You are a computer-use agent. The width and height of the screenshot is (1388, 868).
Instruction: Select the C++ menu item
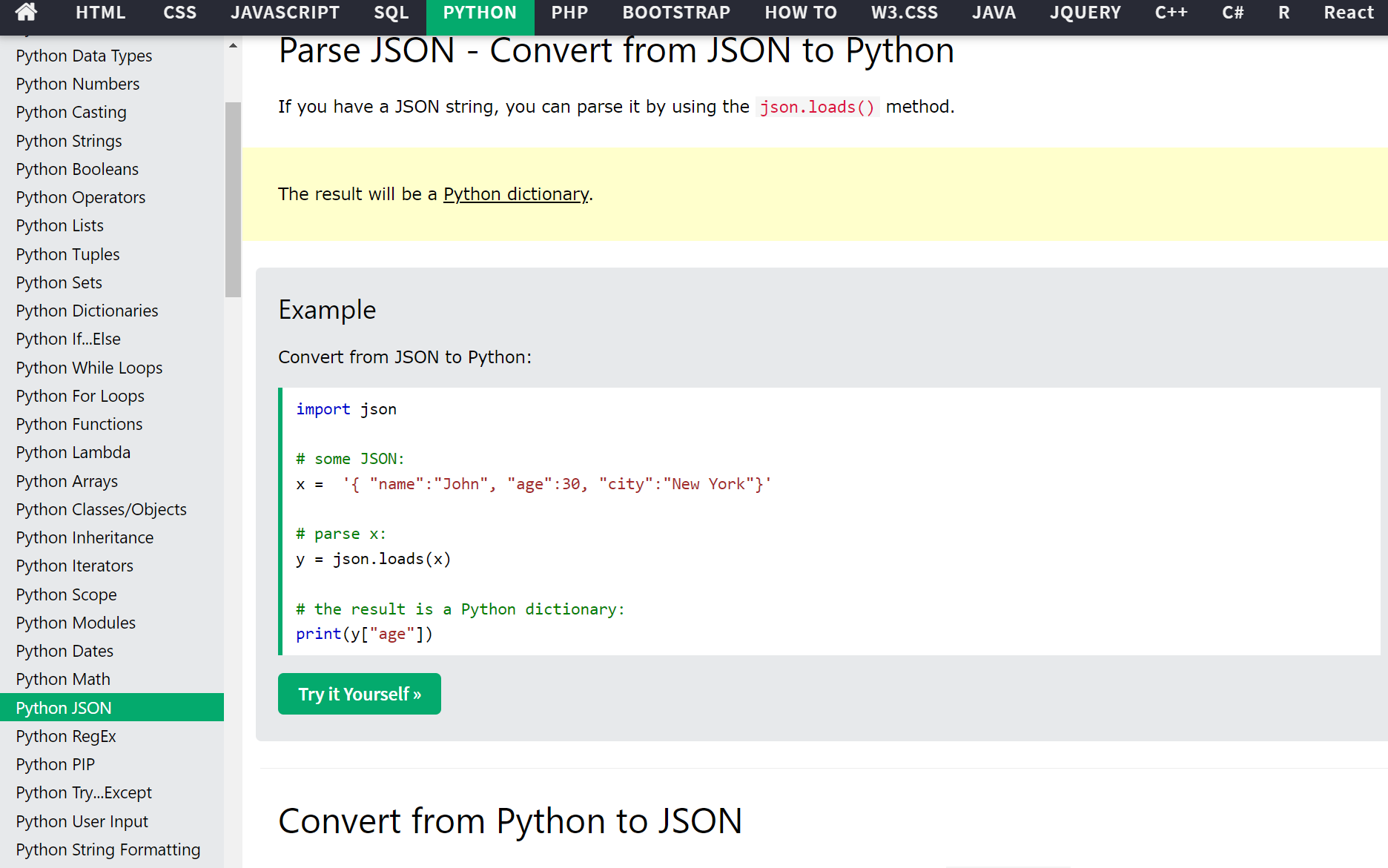pyautogui.click(x=1170, y=13)
